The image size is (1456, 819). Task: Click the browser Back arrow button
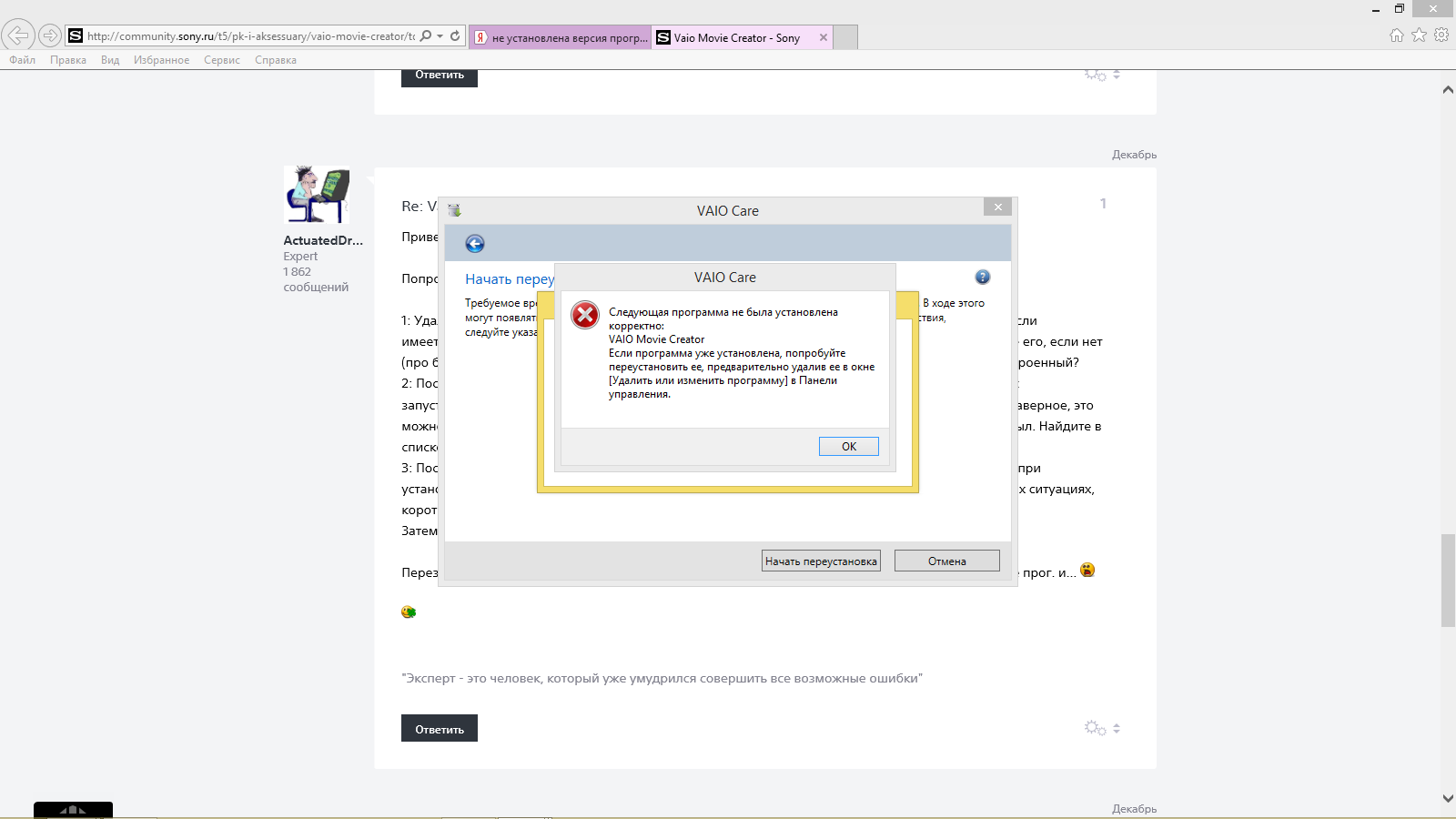(x=18, y=35)
